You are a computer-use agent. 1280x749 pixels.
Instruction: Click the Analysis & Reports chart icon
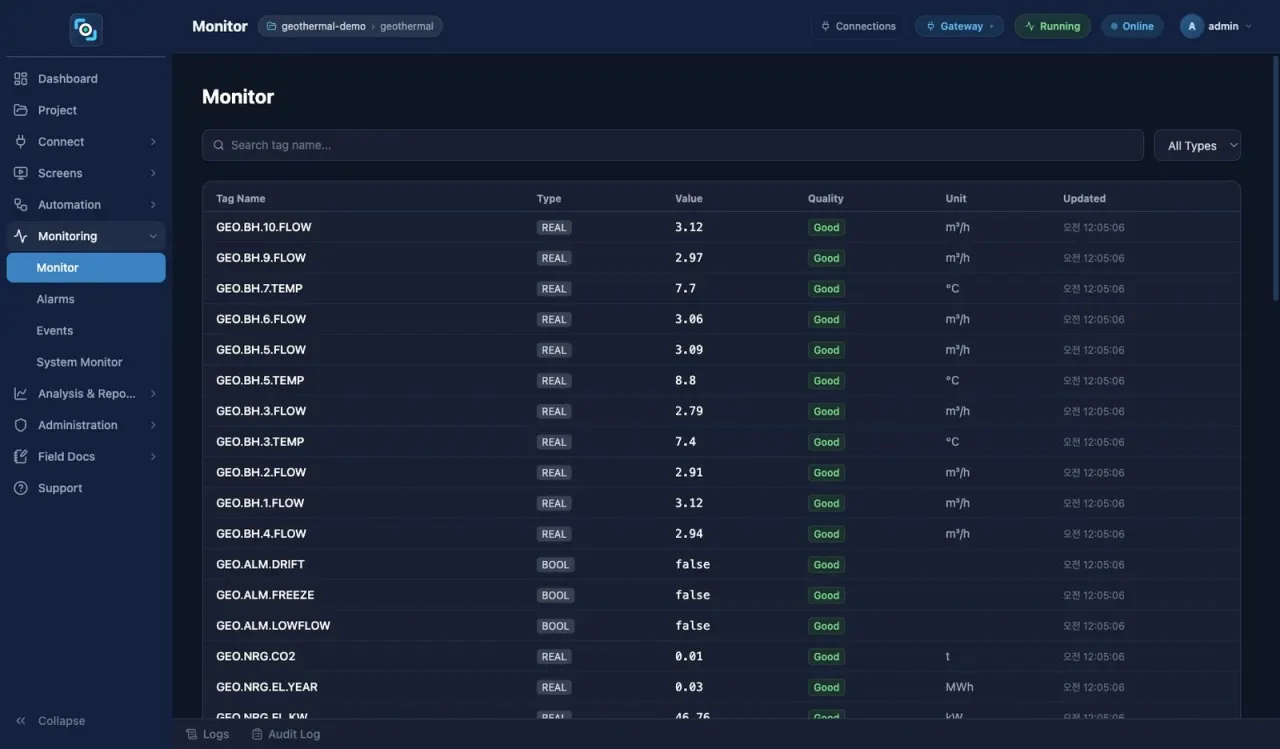point(20,394)
